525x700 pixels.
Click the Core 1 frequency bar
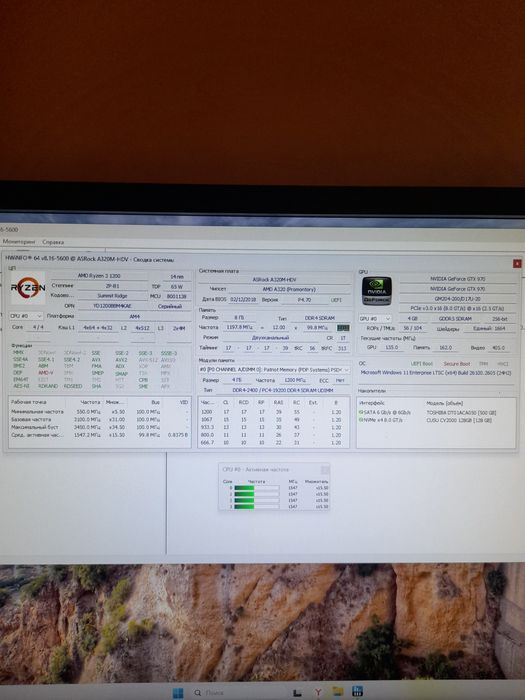pos(256,494)
